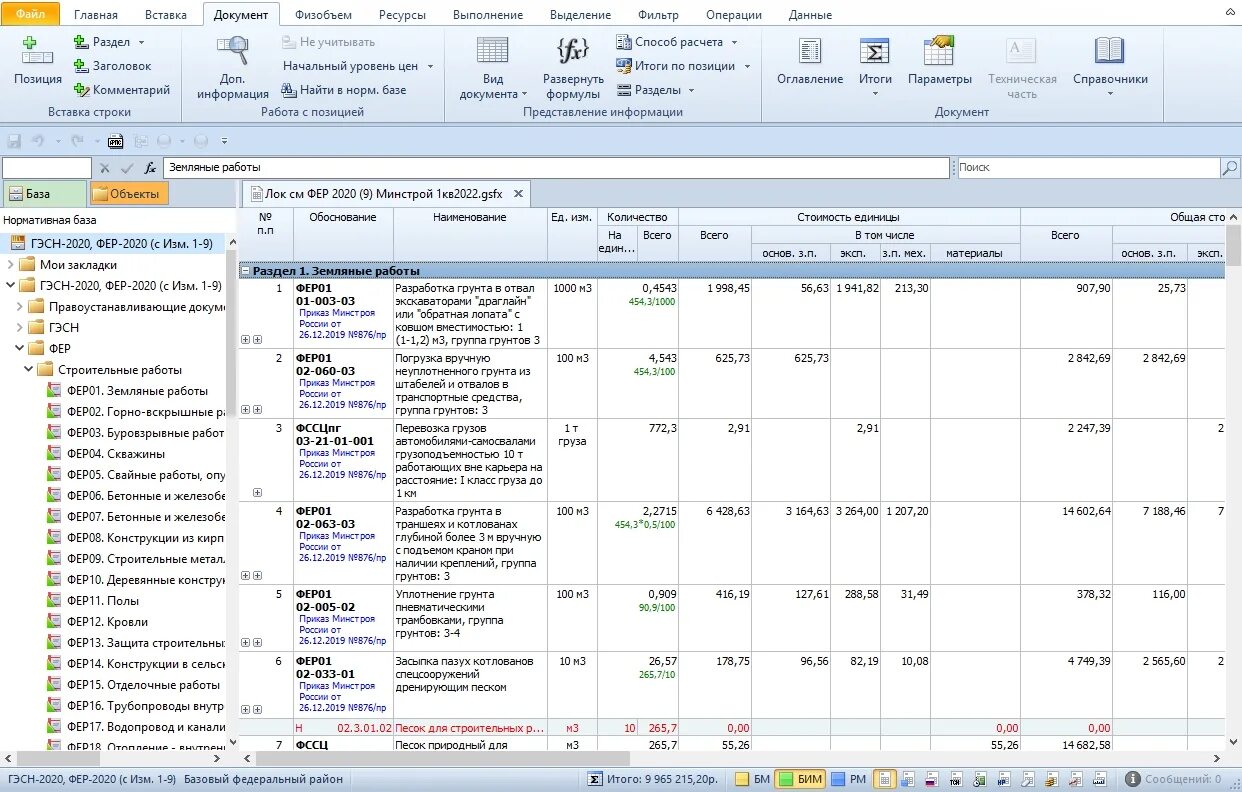Confirm the formula bar entry with the checkmark

point(127,168)
